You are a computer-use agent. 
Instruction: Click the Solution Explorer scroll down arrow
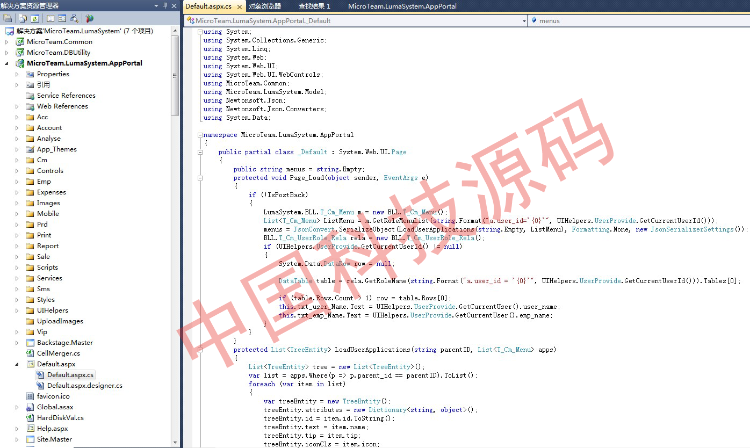pos(175,443)
